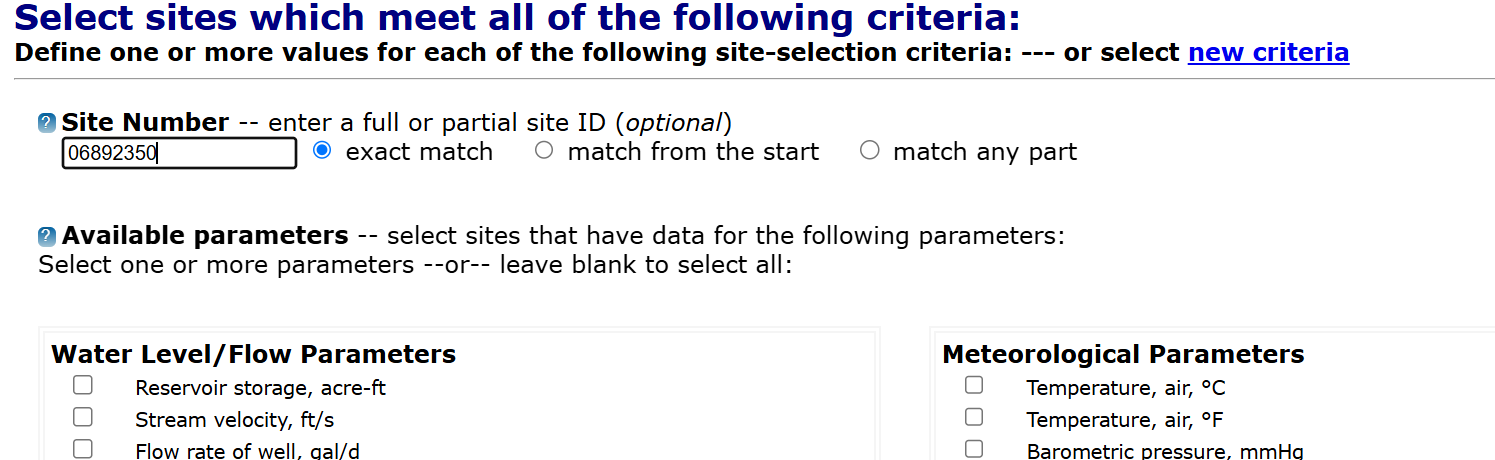
Task: Click the Site Number input field
Action: 179,153
